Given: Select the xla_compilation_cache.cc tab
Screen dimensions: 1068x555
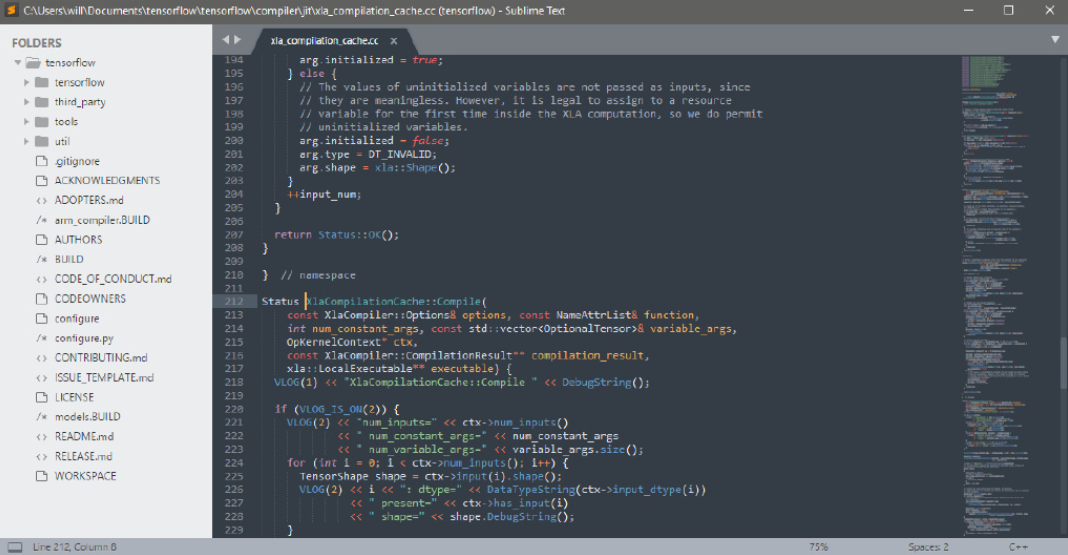Looking at the screenshot, I should pos(324,41).
